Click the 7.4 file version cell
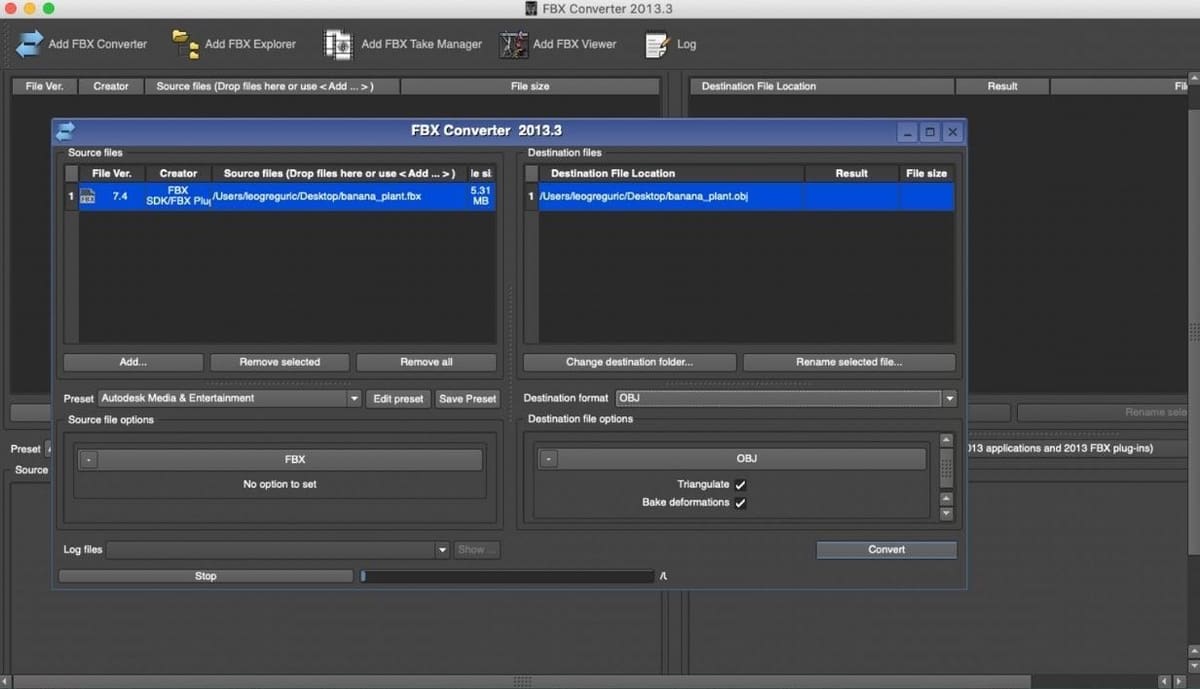The width and height of the screenshot is (1200, 689). 120,196
